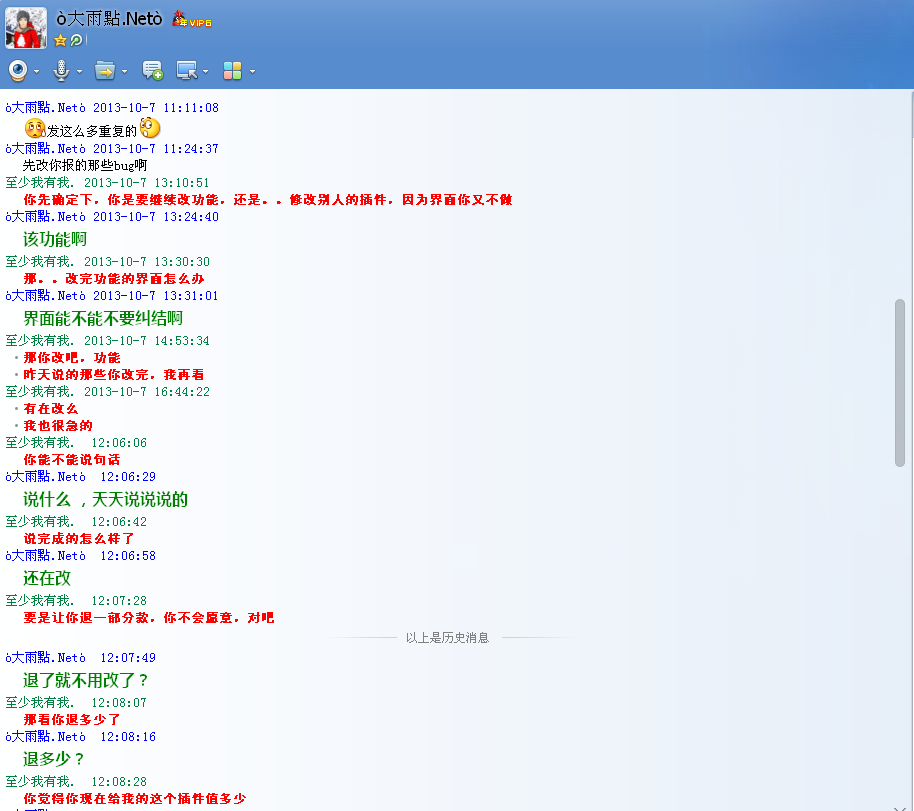Send a file using folder arrow icon
This screenshot has width=914, height=811.
pyautogui.click(x=105, y=71)
